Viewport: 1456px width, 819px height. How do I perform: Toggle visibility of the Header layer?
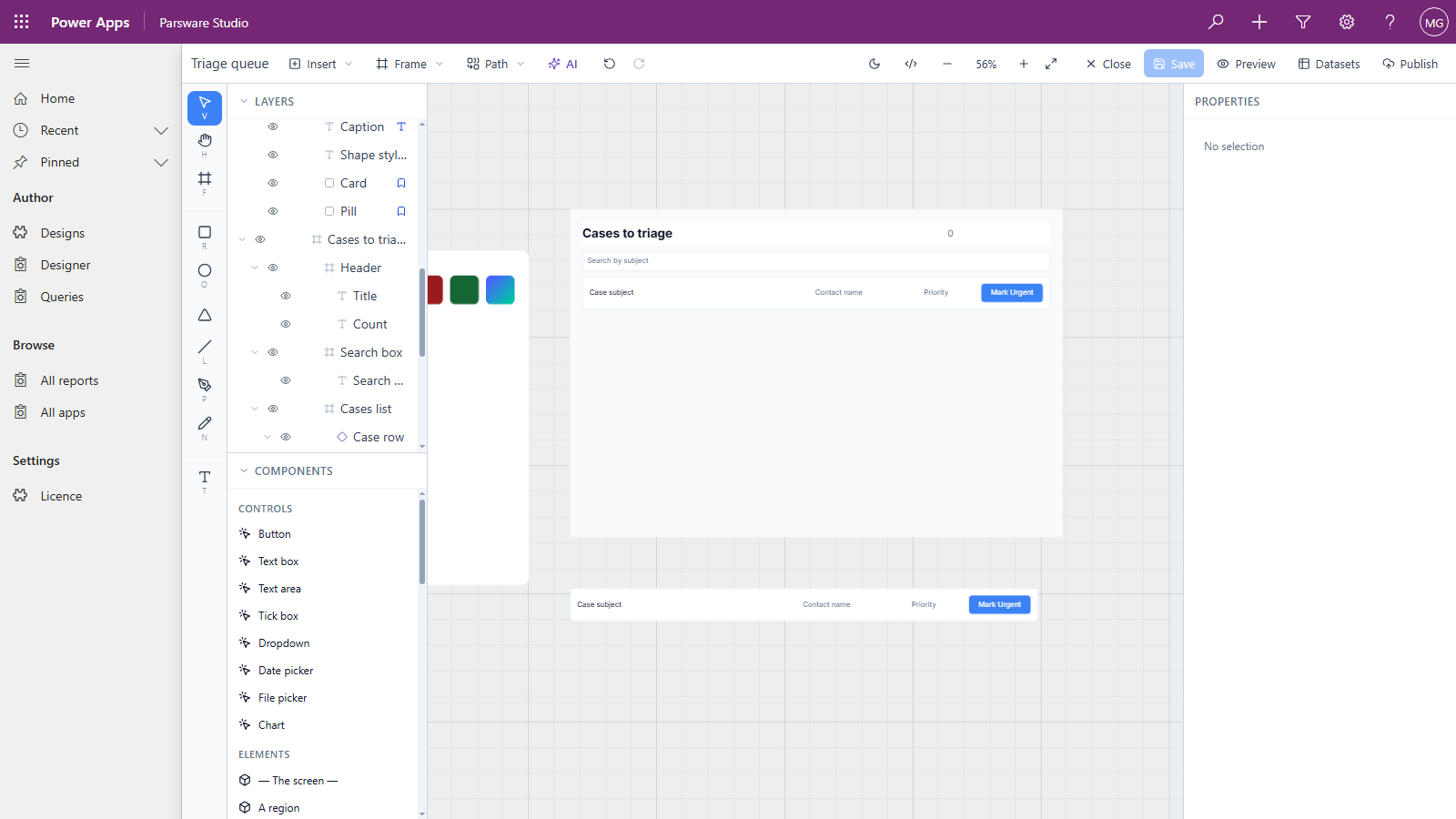click(x=273, y=268)
